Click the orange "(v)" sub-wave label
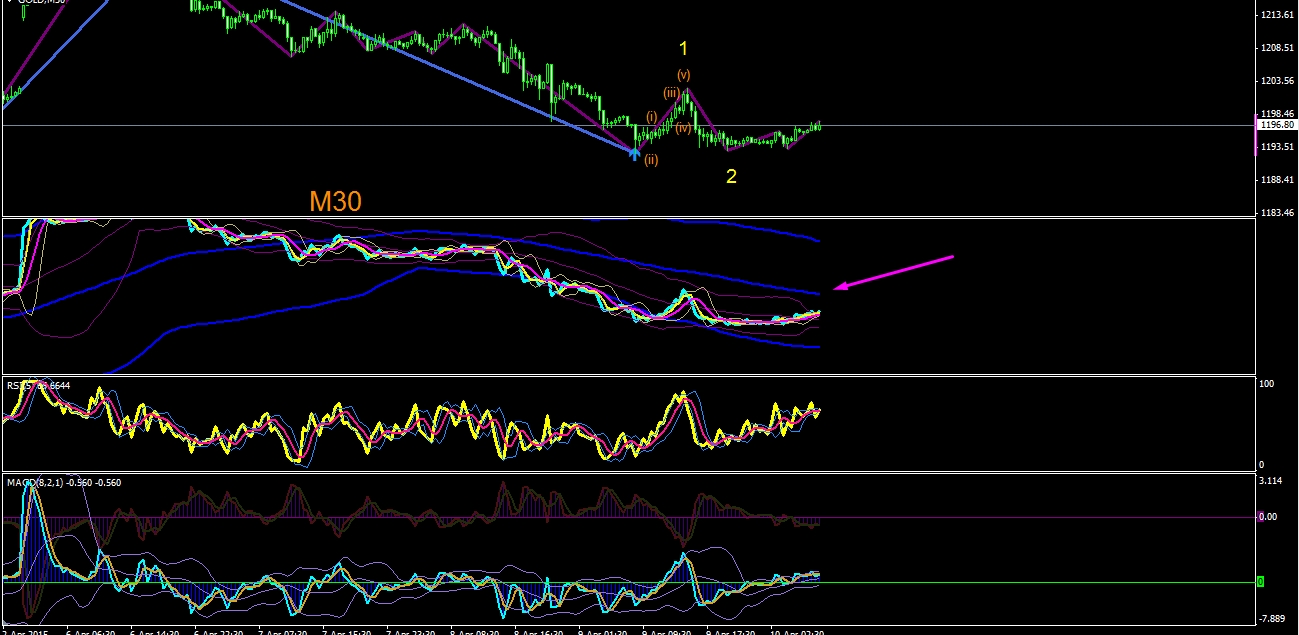The image size is (1299, 635). click(x=684, y=75)
